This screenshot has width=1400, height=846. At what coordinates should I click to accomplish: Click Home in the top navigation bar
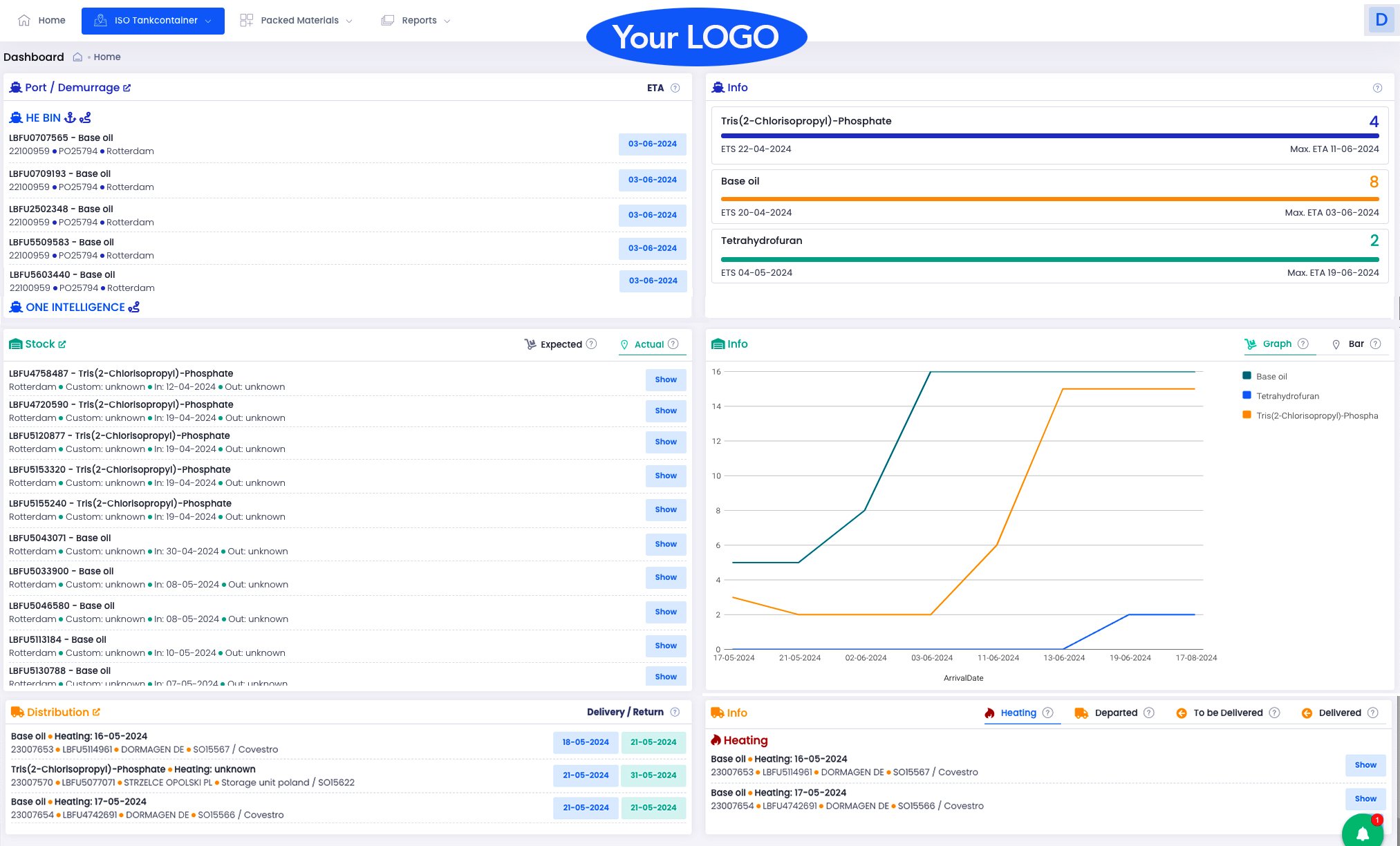[42, 20]
